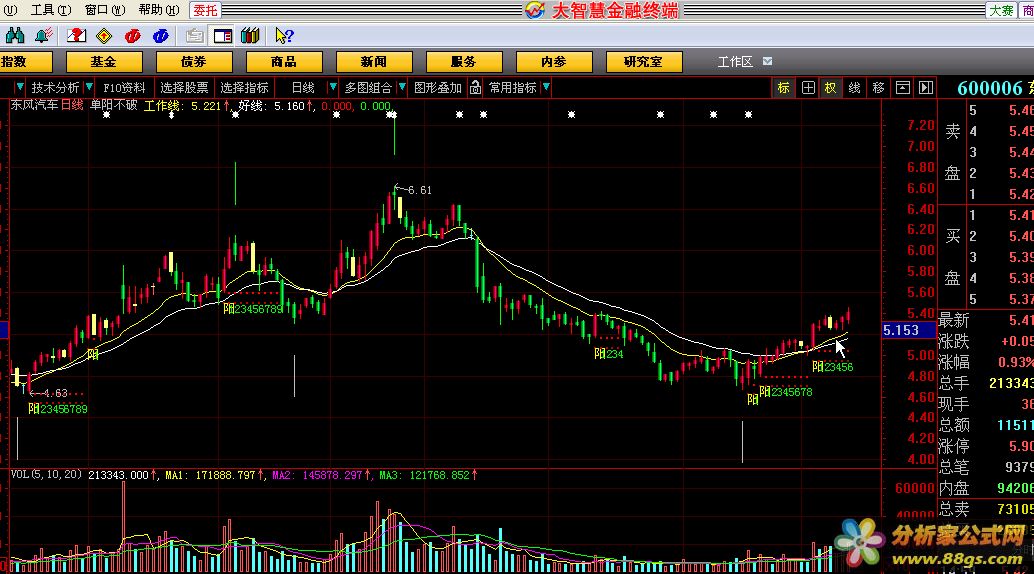Open the 日线 period dropdown arrow
Viewport: 1034px width, 574px height.
click(333, 87)
